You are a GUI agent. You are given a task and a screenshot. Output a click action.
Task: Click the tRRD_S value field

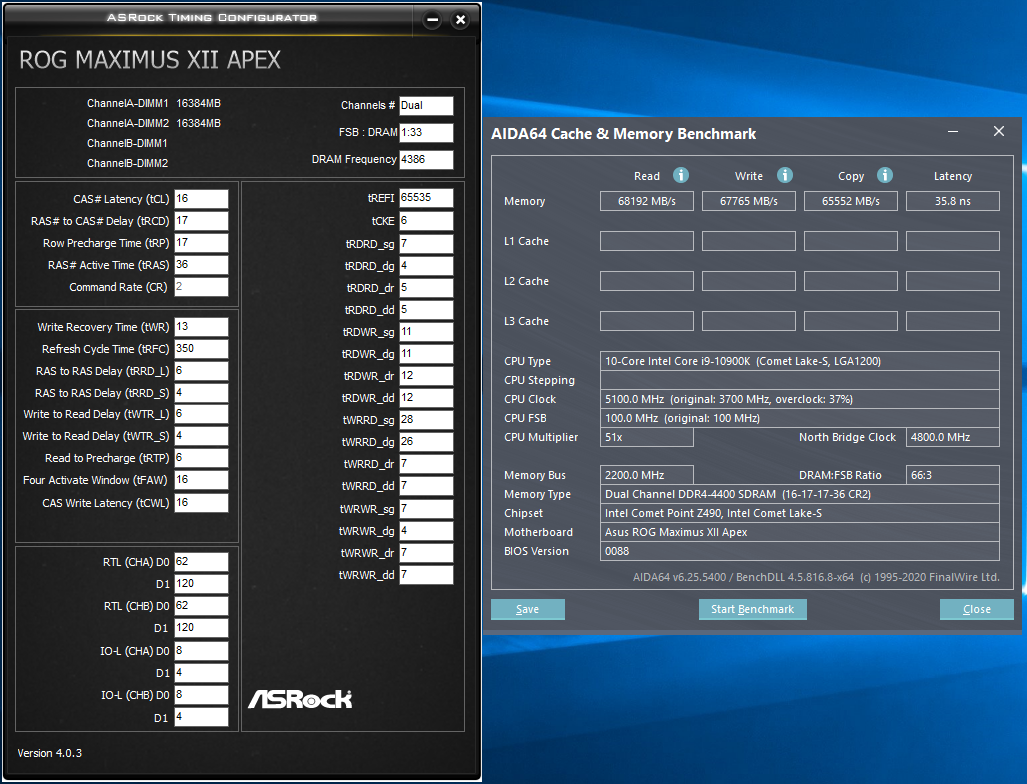tap(201, 393)
